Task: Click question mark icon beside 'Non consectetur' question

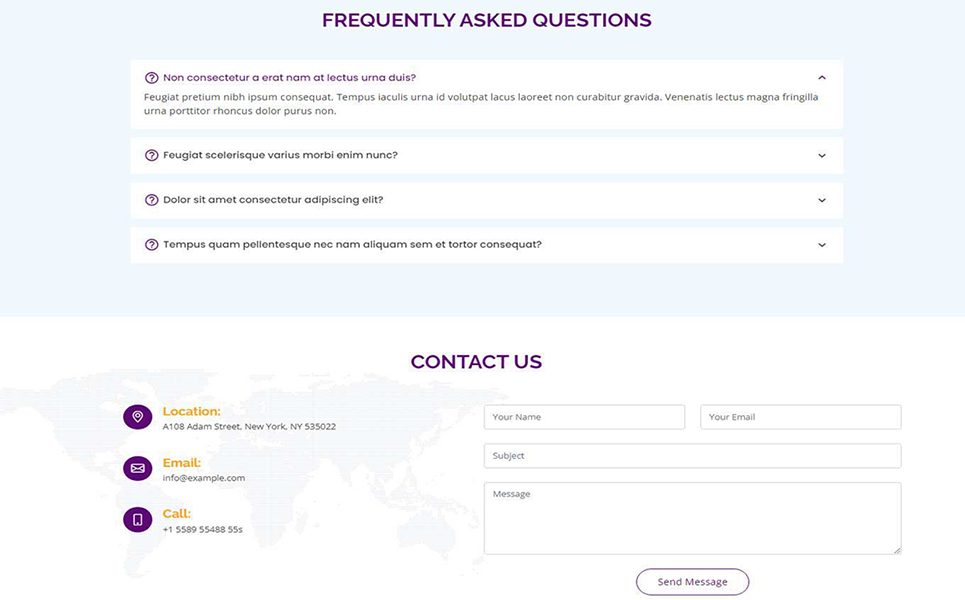Action: tap(152, 78)
